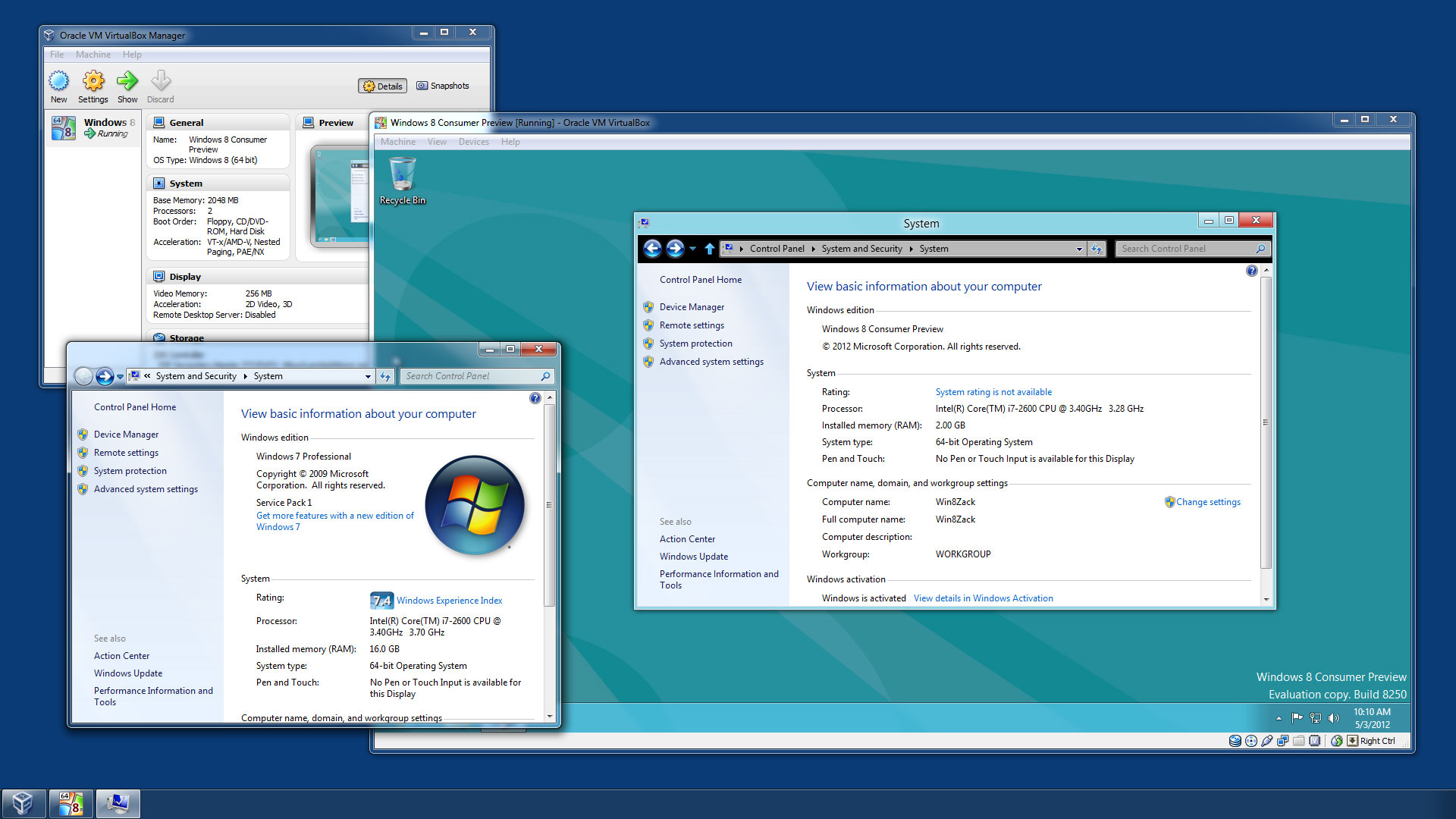
Task: Toggle the Details view button
Action: click(383, 86)
